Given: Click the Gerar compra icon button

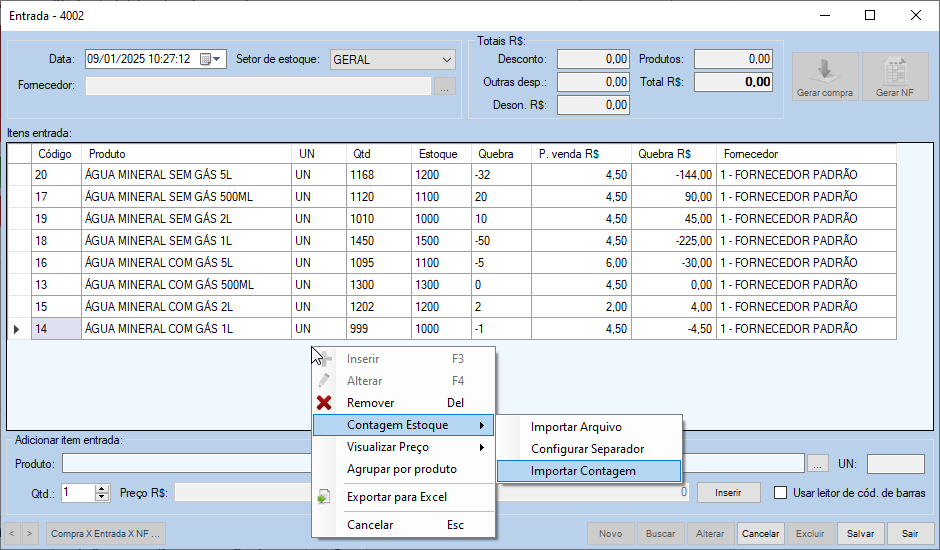Looking at the screenshot, I should coord(824,77).
